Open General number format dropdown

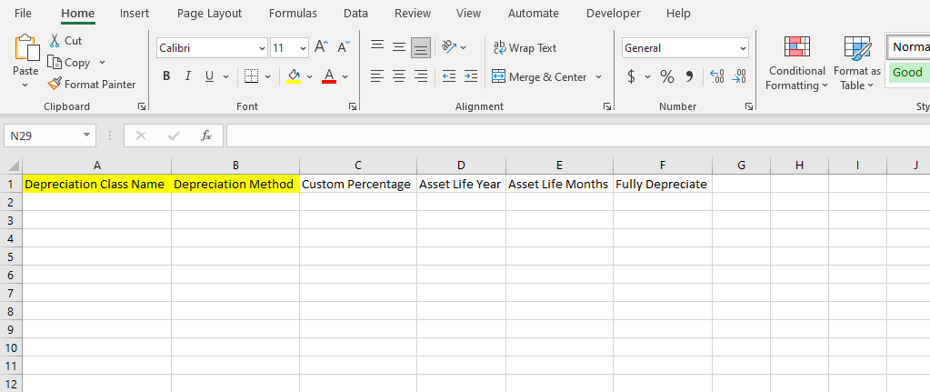pyautogui.click(x=743, y=48)
